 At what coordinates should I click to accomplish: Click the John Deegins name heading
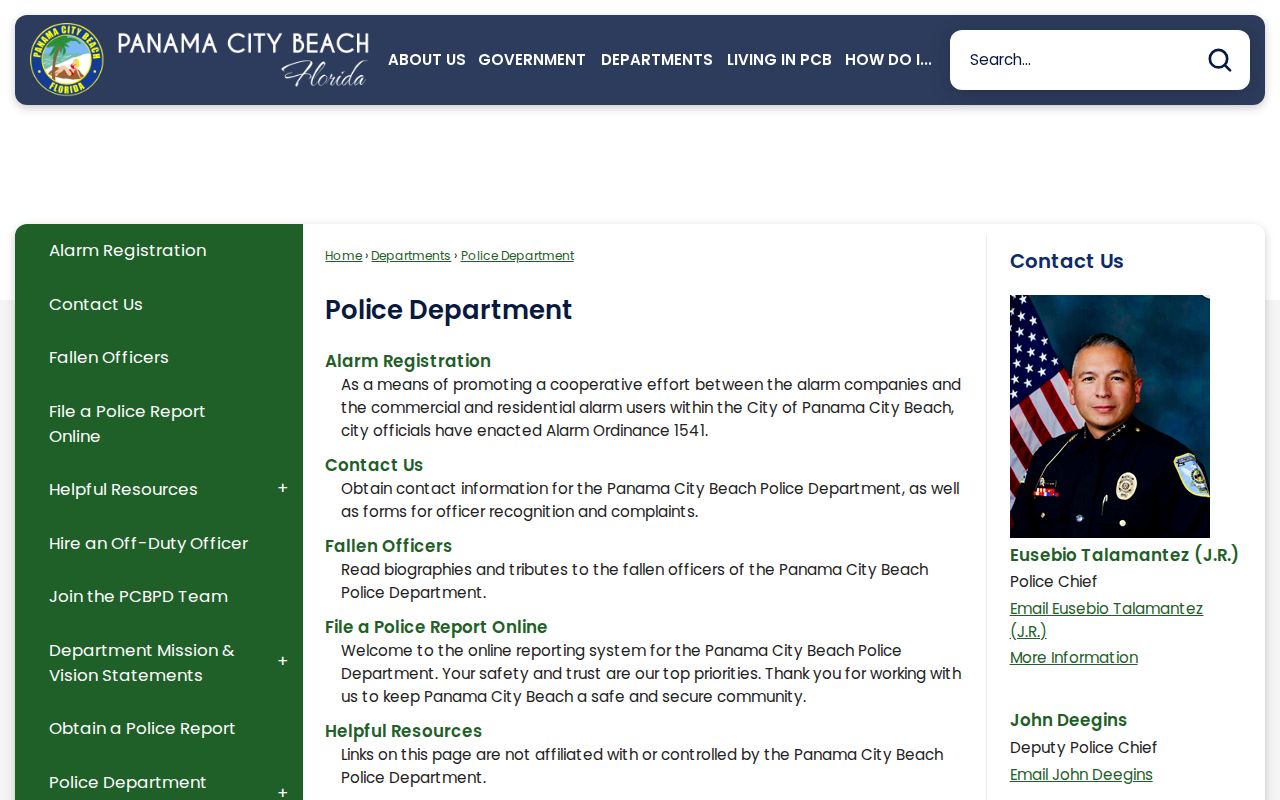1068,720
